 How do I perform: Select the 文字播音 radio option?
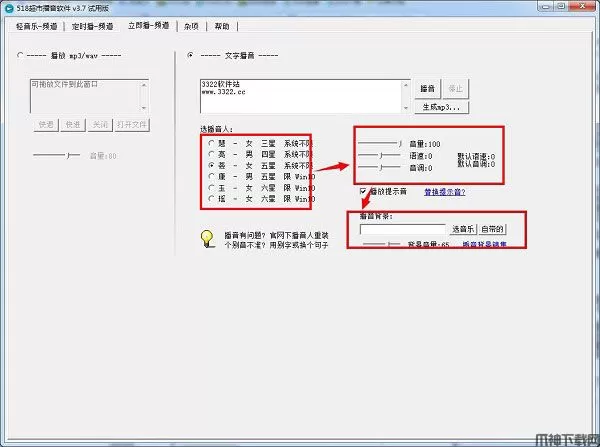pyautogui.click(x=190, y=55)
